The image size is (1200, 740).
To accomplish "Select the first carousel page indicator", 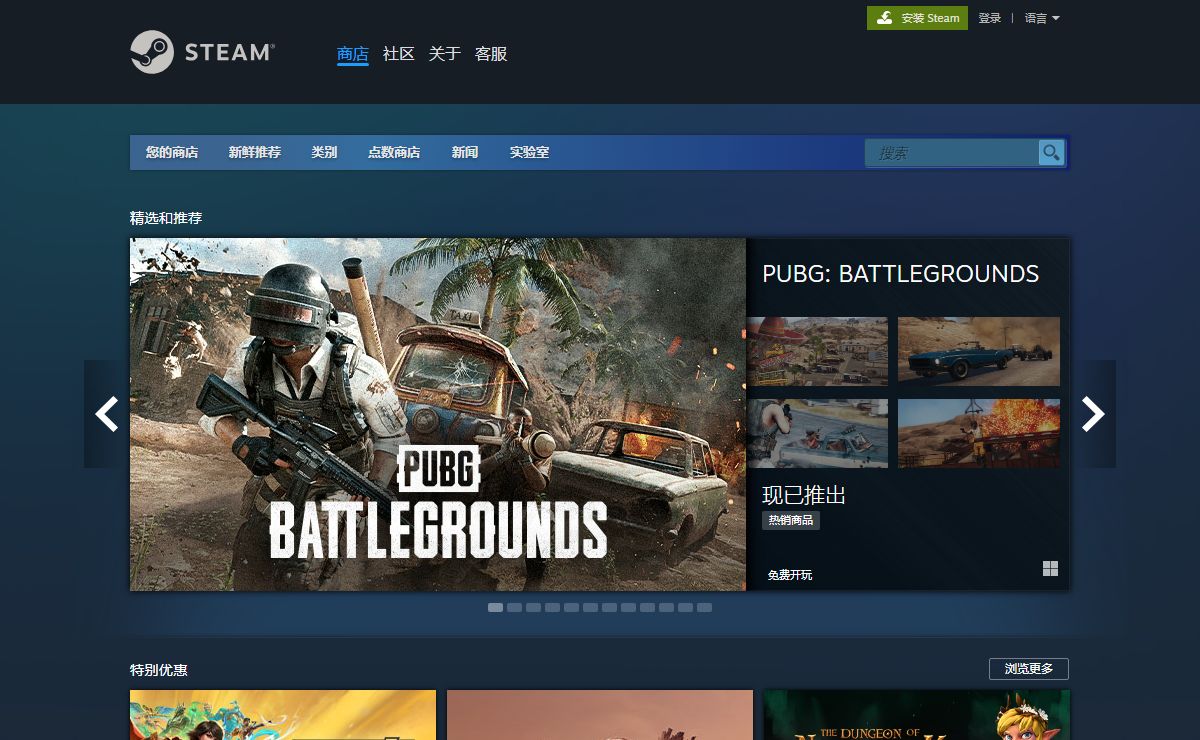I will tap(495, 607).
